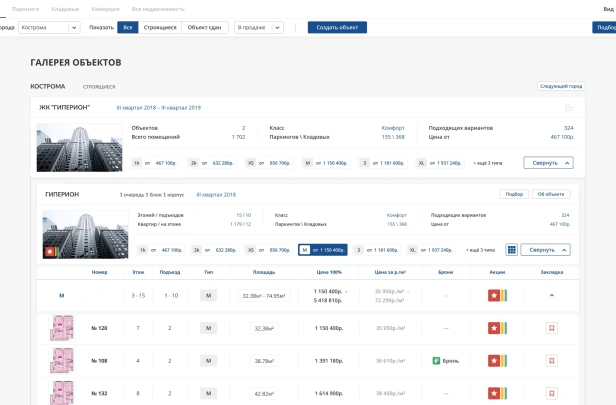The image size is (616, 405).
Task: Toggle the "Объект сдан" filter
Action: [204, 27]
